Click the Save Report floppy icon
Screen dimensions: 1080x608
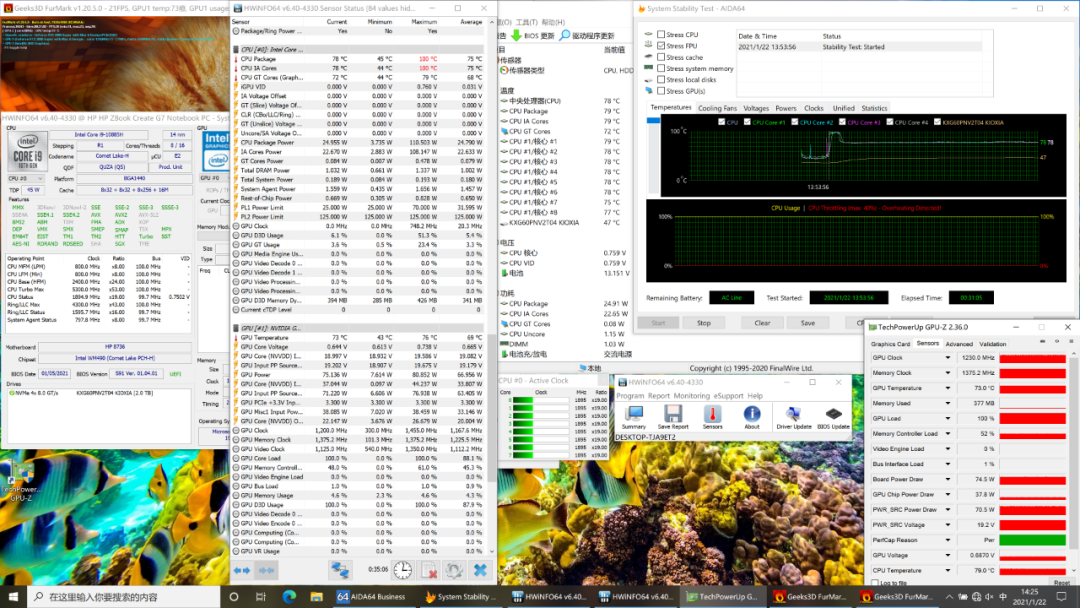coord(673,415)
